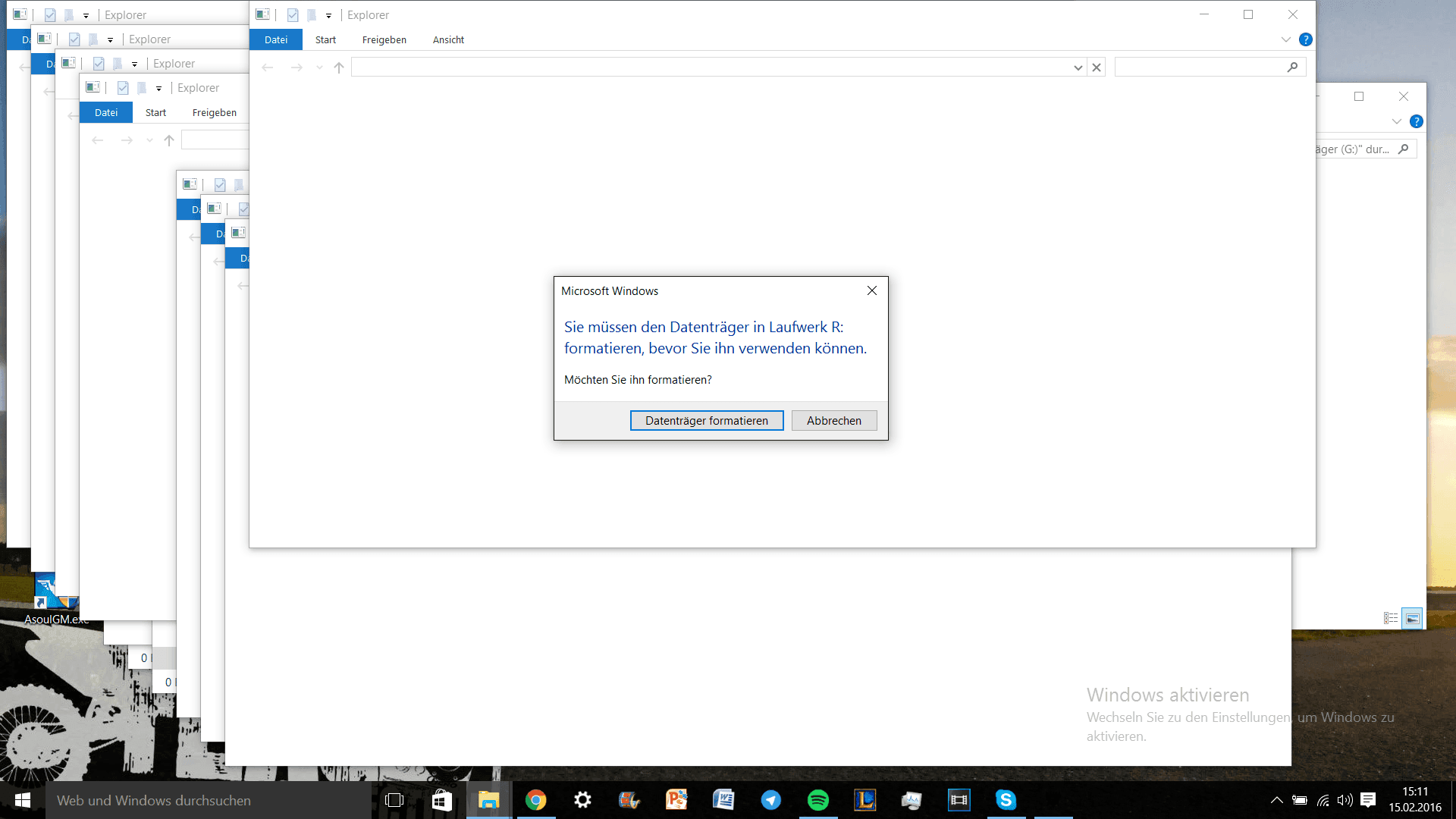
Task: Click the battery icon in the system tray
Action: pos(1300,800)
